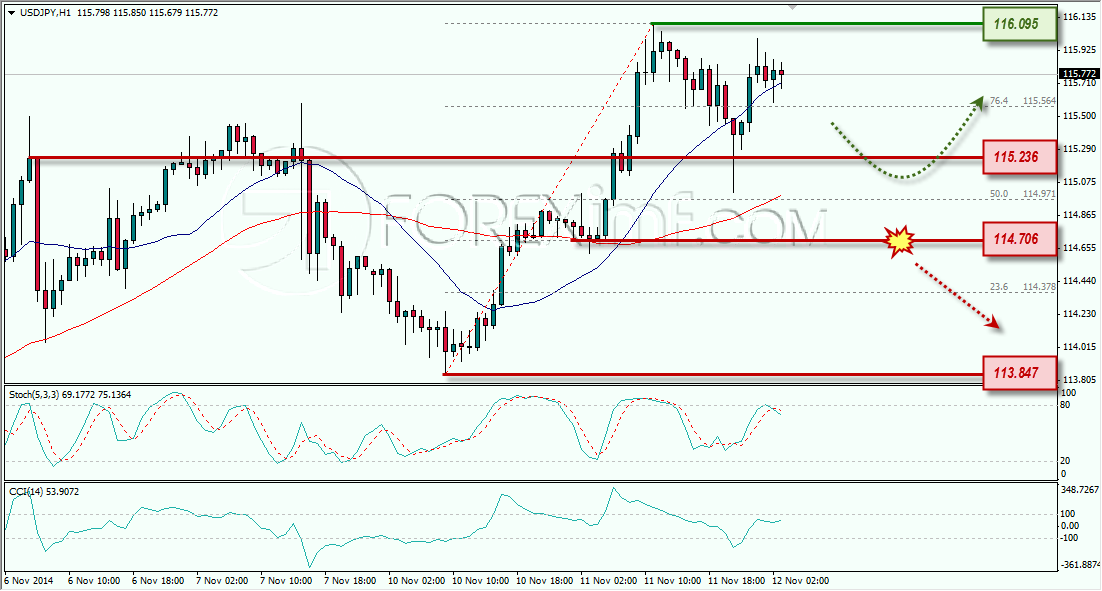Click price axis value 114.440
This screenshot has height=591, width=1102.
click(1080, 281)
